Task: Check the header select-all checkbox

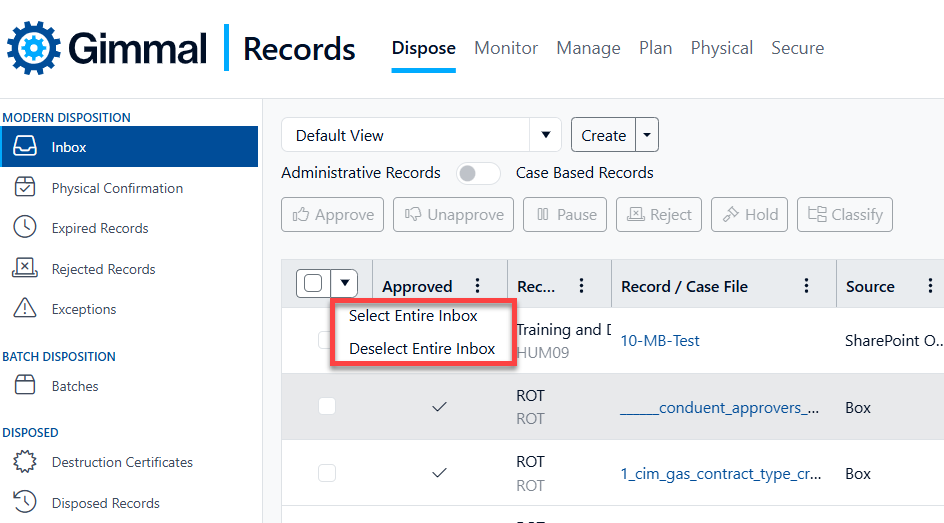Action: pyautogui.click(x=313, y=284)
